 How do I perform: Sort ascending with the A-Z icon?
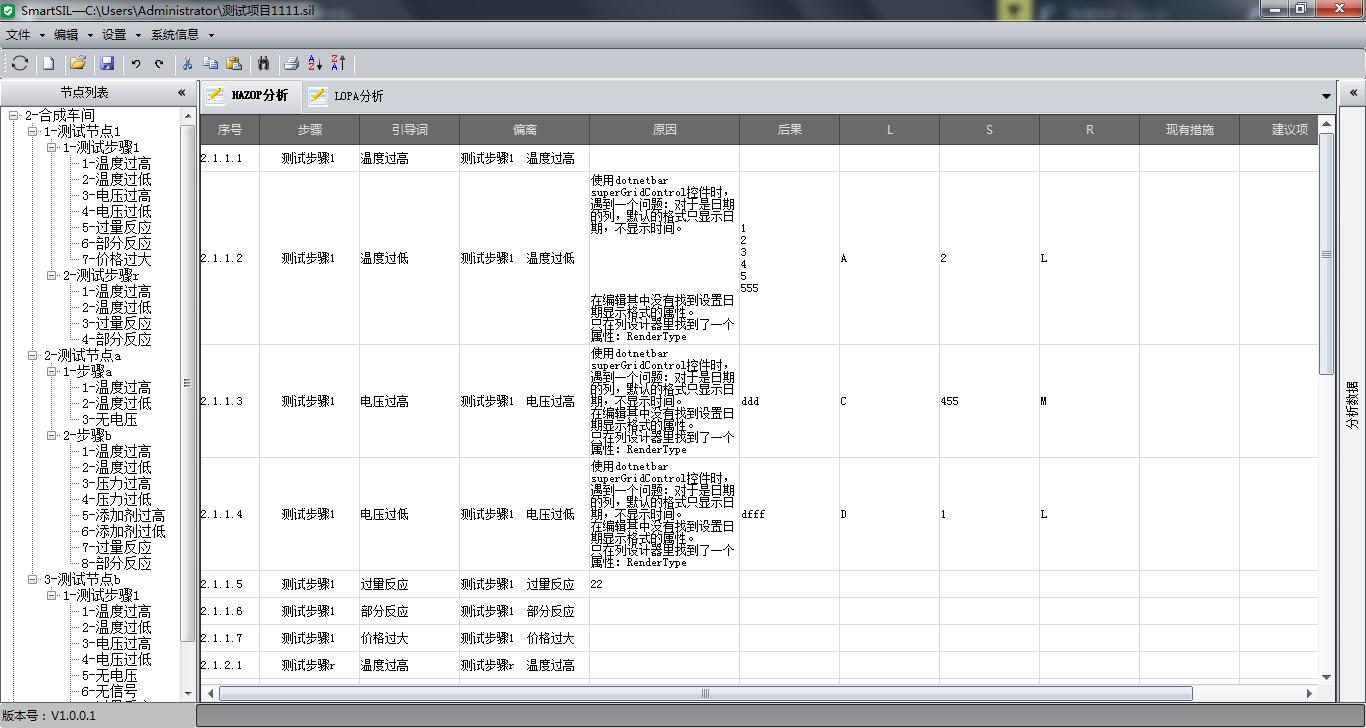pos(315,63)
